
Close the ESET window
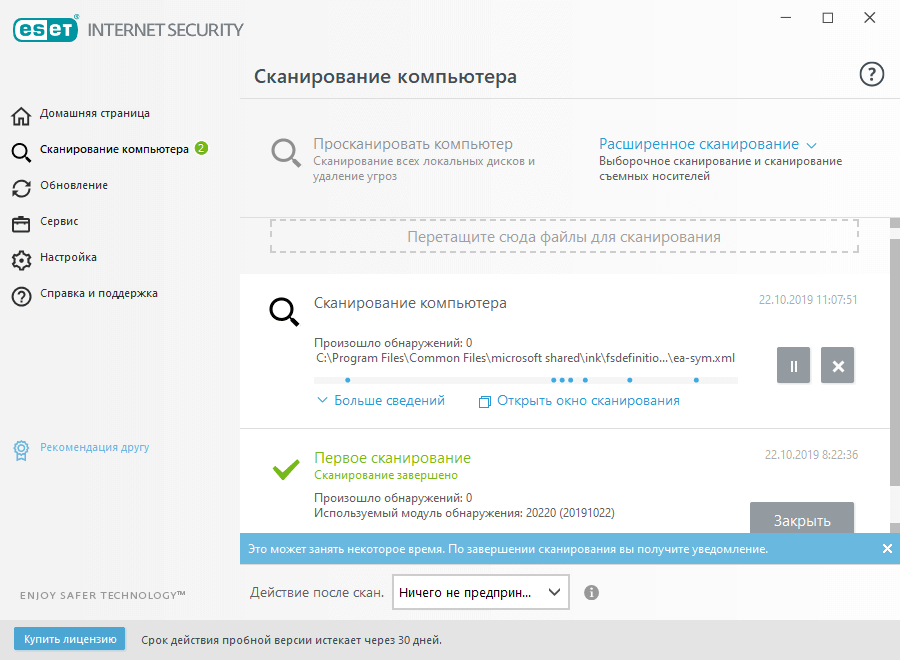tap(870, 18)
